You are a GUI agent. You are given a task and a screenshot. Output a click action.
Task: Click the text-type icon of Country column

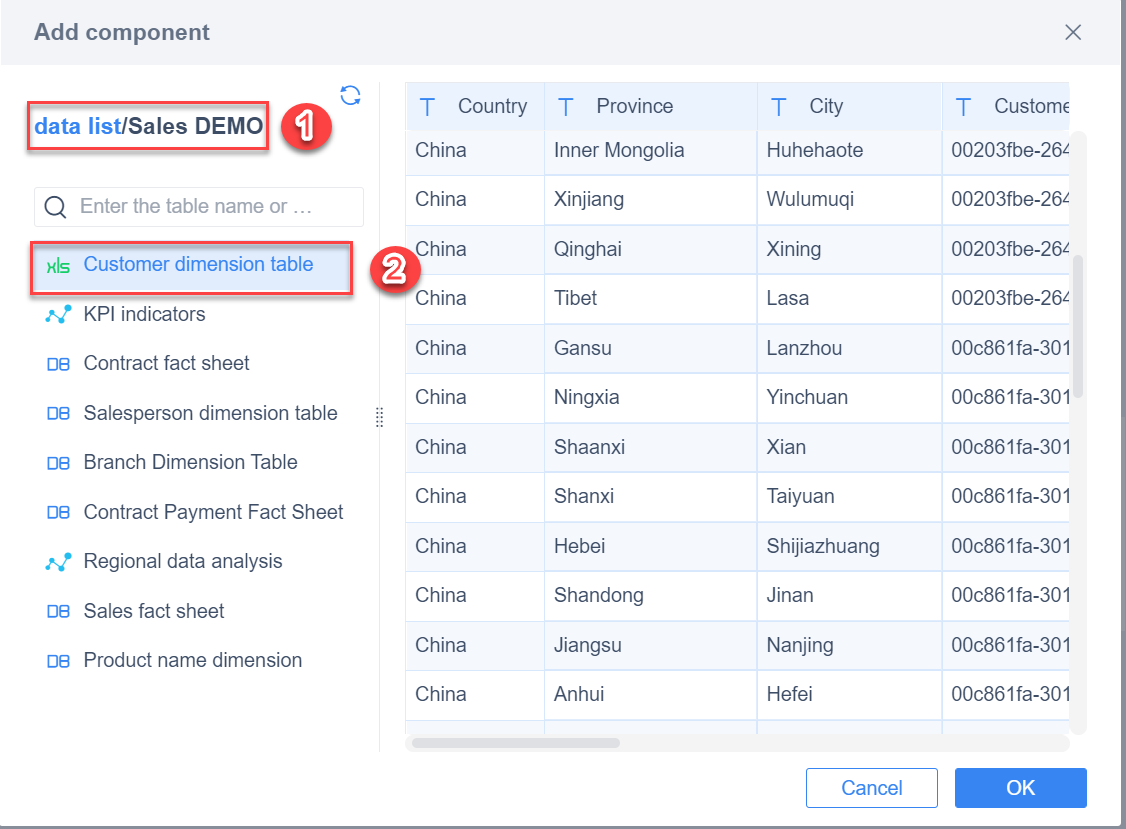click(x=427, y=107)
